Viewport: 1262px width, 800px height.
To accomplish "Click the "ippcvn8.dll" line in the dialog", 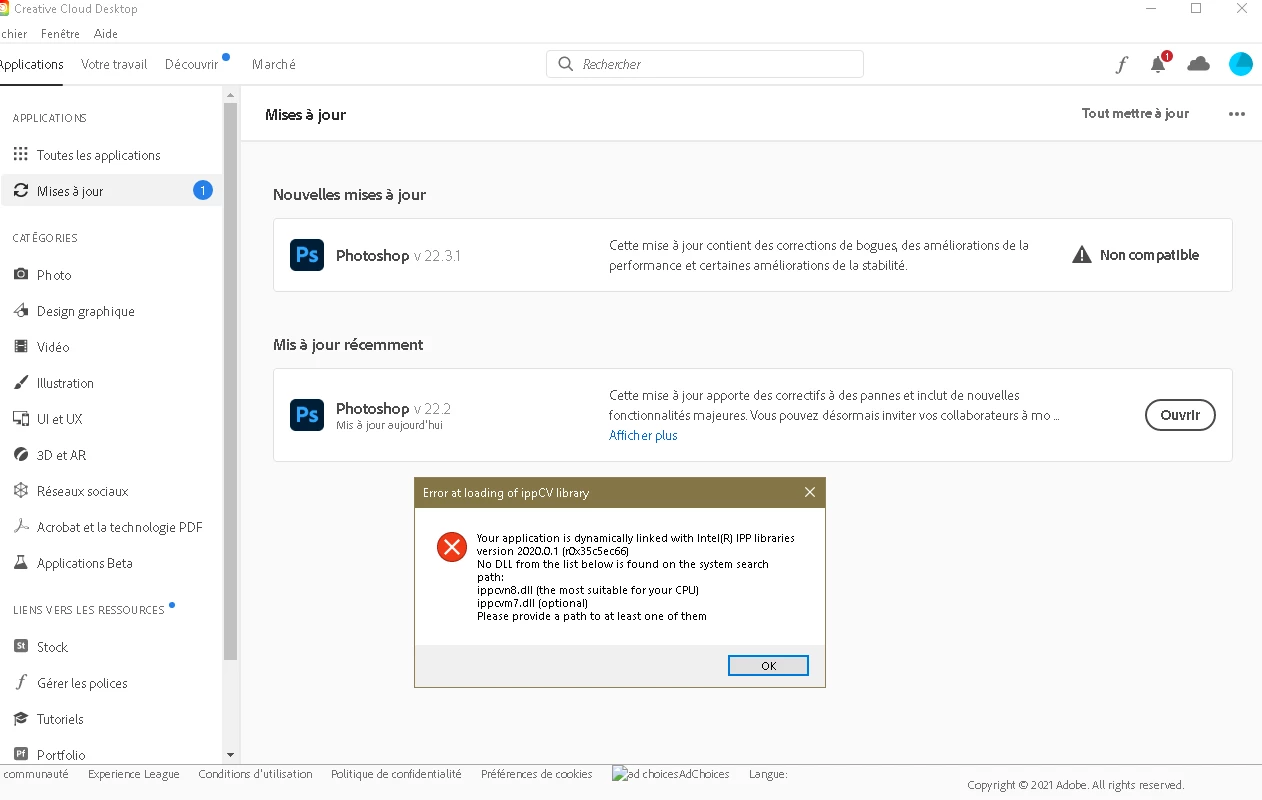I will [x=587, y=590].
